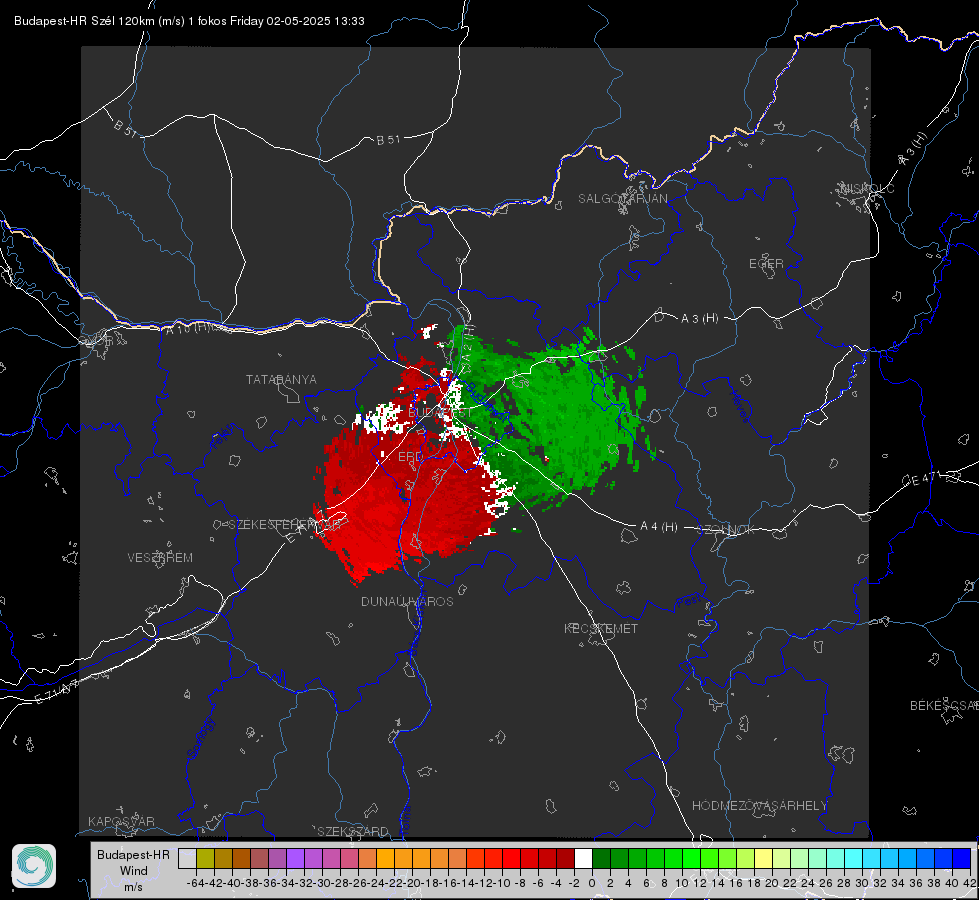Pick the pure red swatch between -10 and -8
Screen dimensions: 979x900
click(x=511, y=858)
